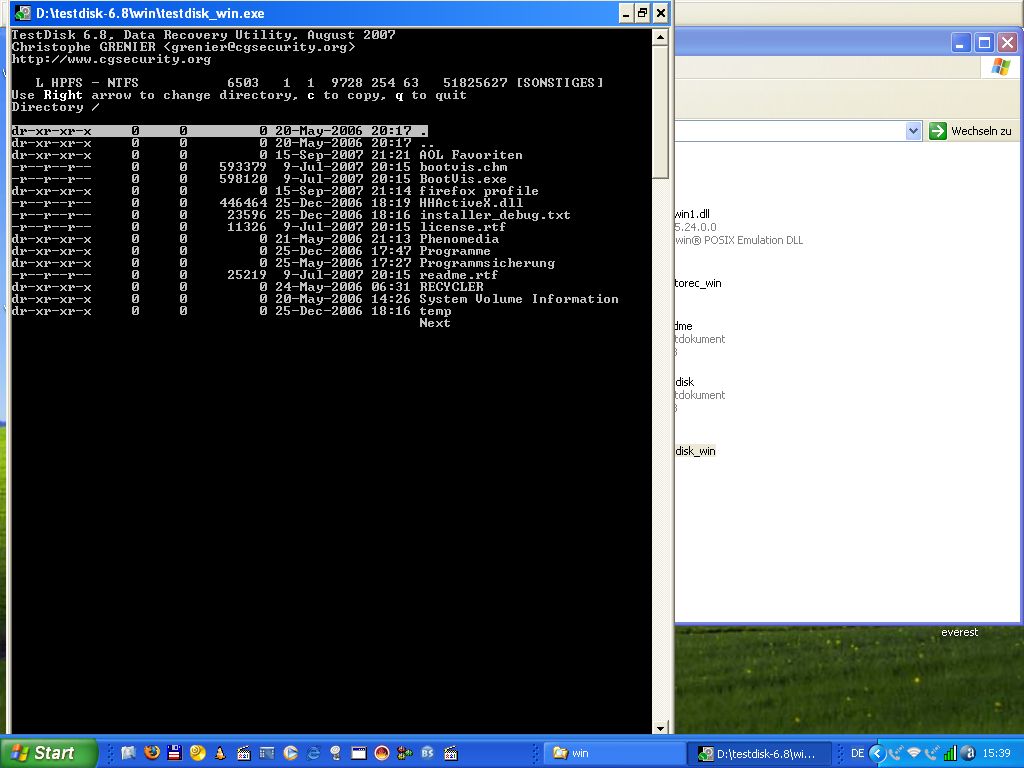Select the 'Programme' directory row
1024x768 pixels.
pos(251,251)
